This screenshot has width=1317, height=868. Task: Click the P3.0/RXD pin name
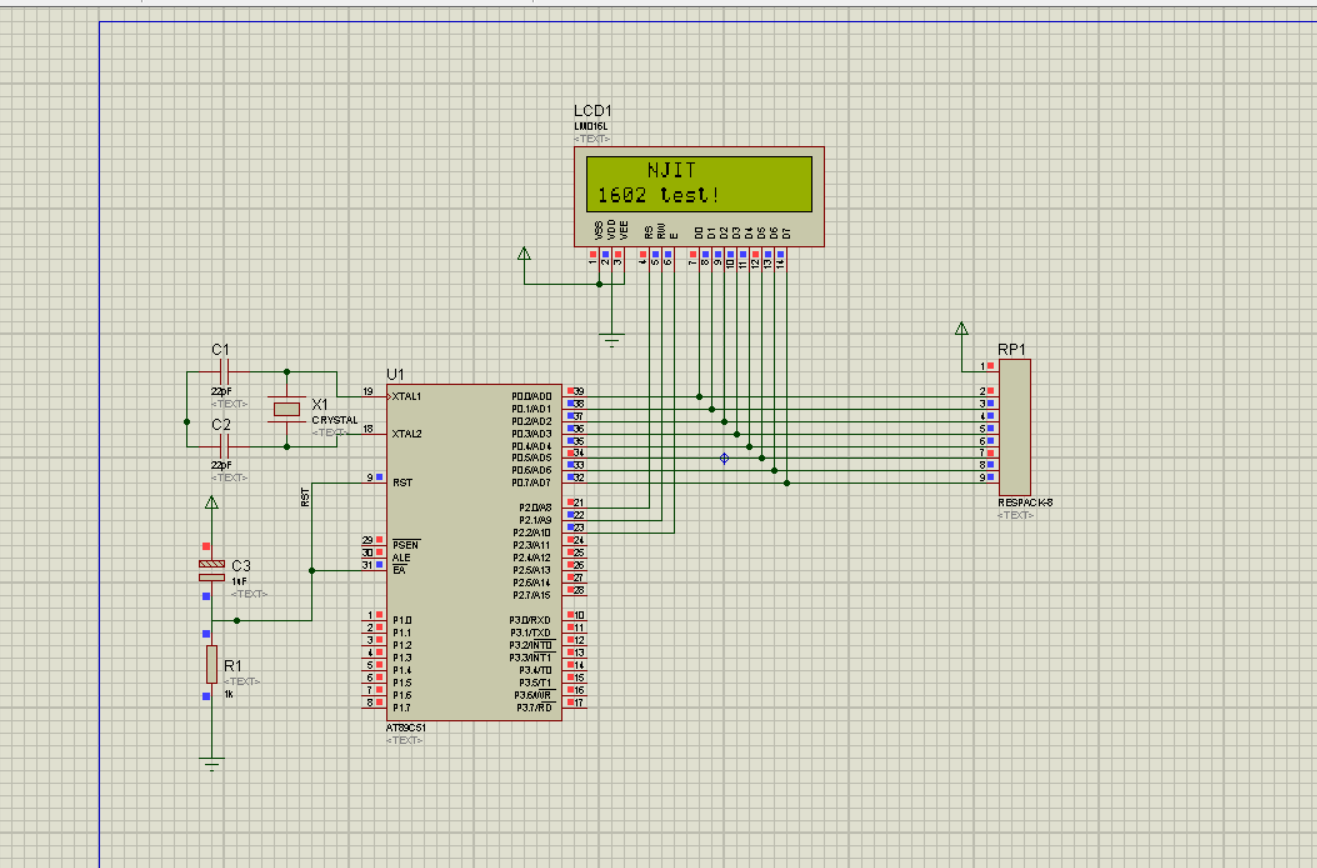click(532, 620)
